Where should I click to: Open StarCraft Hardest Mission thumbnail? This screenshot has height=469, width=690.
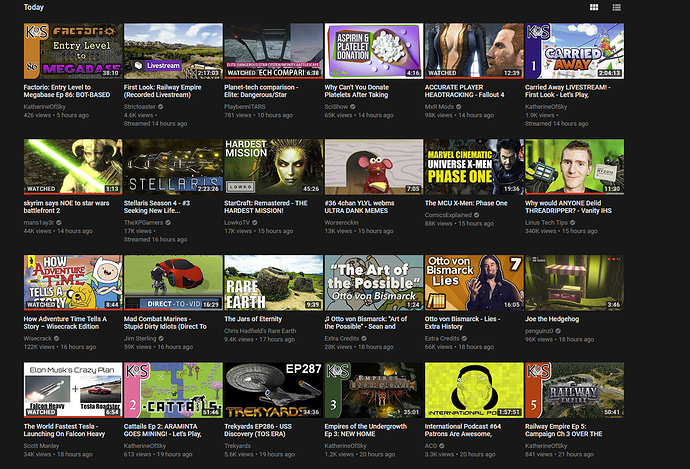pyautogui.click(x=274, y=167)
